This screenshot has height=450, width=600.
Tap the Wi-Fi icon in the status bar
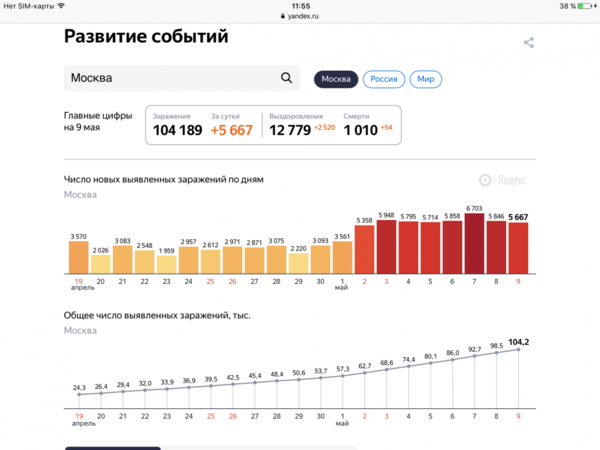click(61, 6)
